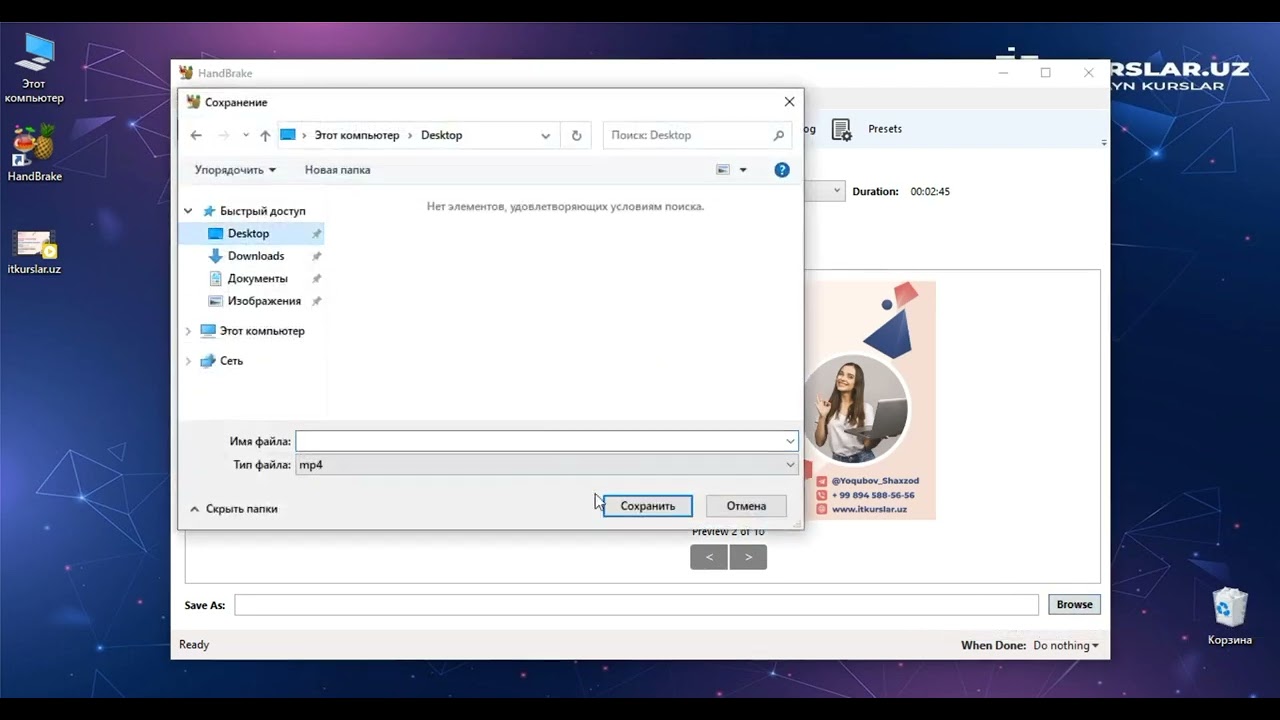Click the Save As field in HandBrake

tap(636, 605)
